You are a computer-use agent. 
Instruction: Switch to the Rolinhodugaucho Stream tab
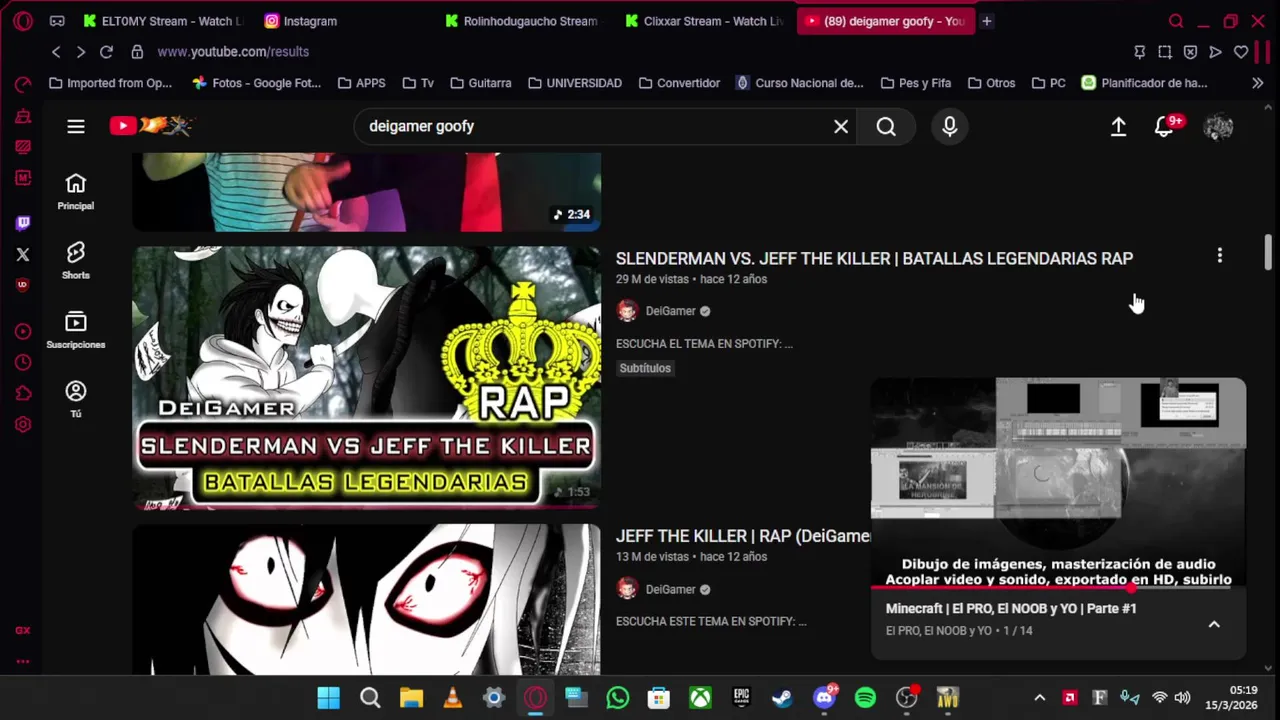click(524, 21)
